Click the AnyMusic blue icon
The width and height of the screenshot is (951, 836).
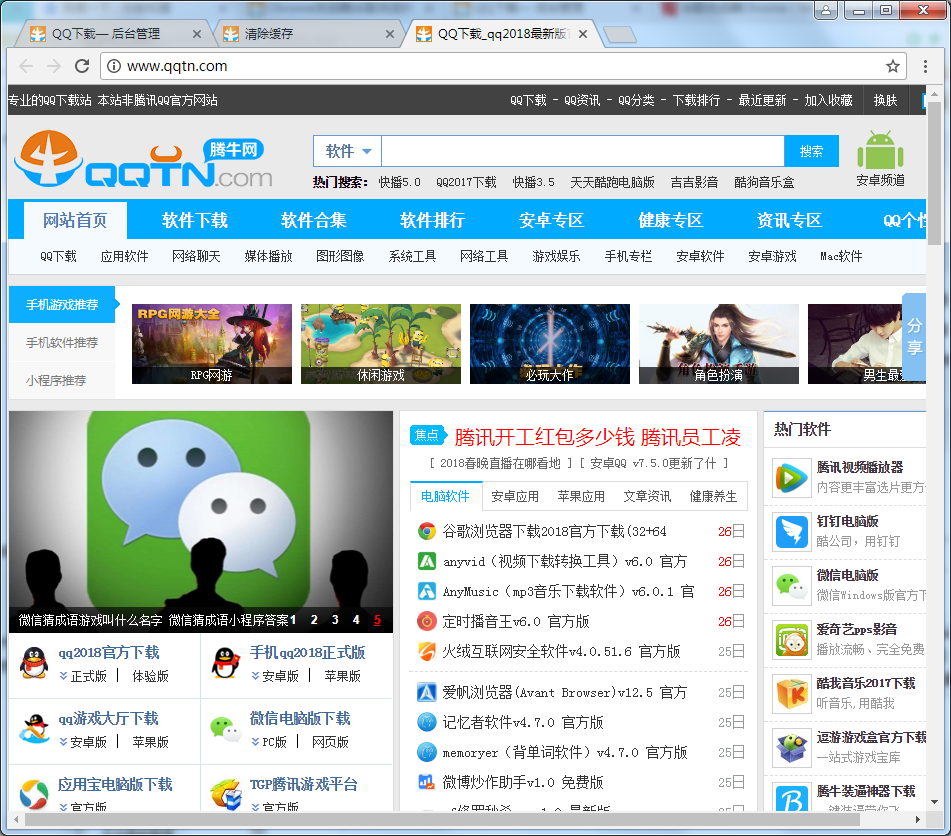tap(427, 591)
